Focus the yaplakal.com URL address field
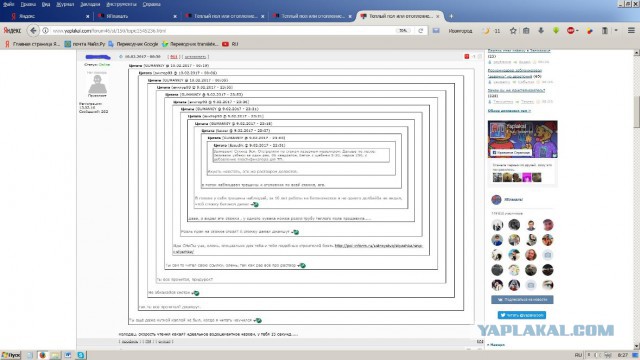Screen dimensions: 640x360 (x=220, y=31)
